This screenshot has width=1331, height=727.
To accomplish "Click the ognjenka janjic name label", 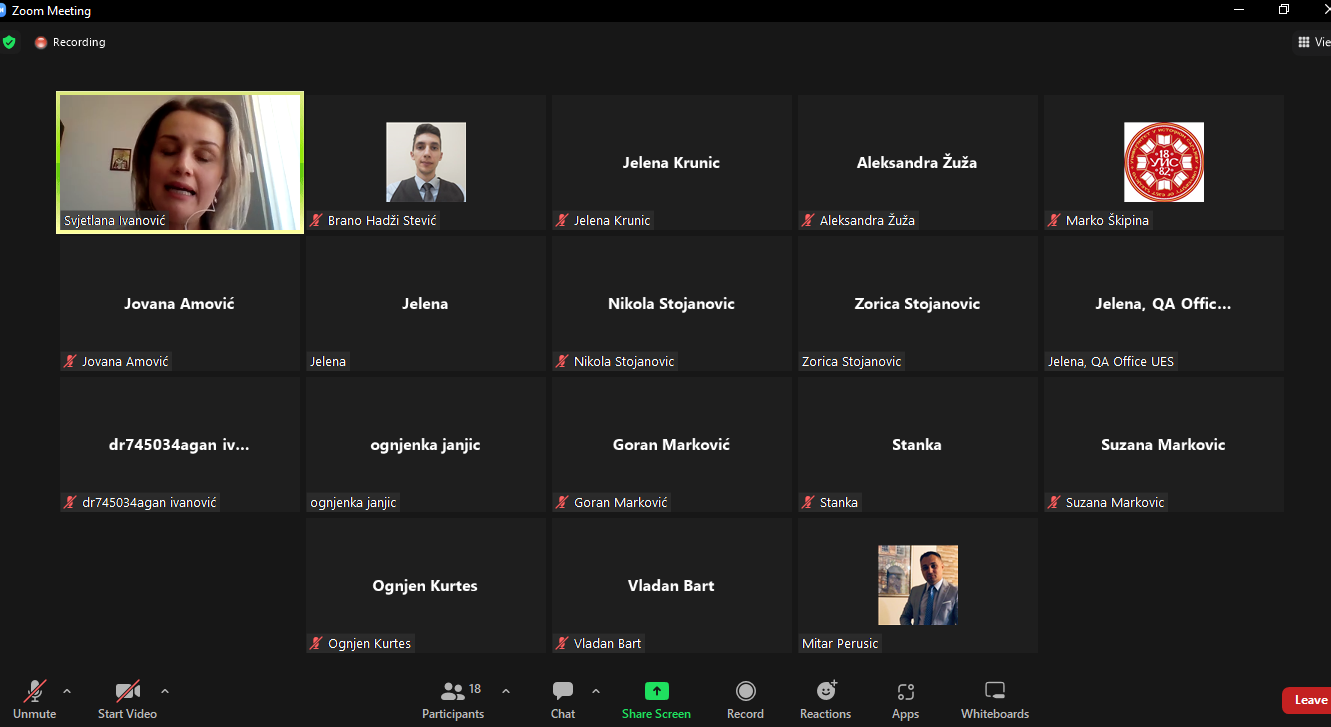I will coord(353,503).
